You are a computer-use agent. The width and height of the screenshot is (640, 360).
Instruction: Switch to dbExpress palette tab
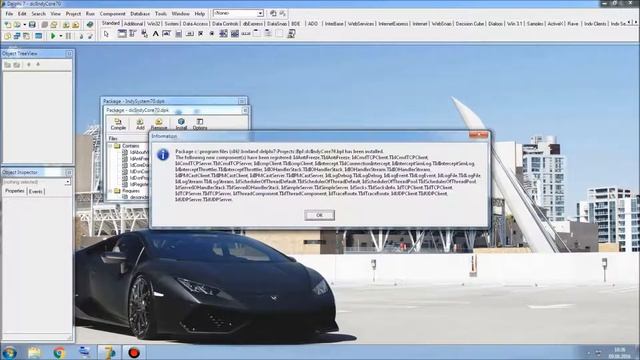(253, 24)
